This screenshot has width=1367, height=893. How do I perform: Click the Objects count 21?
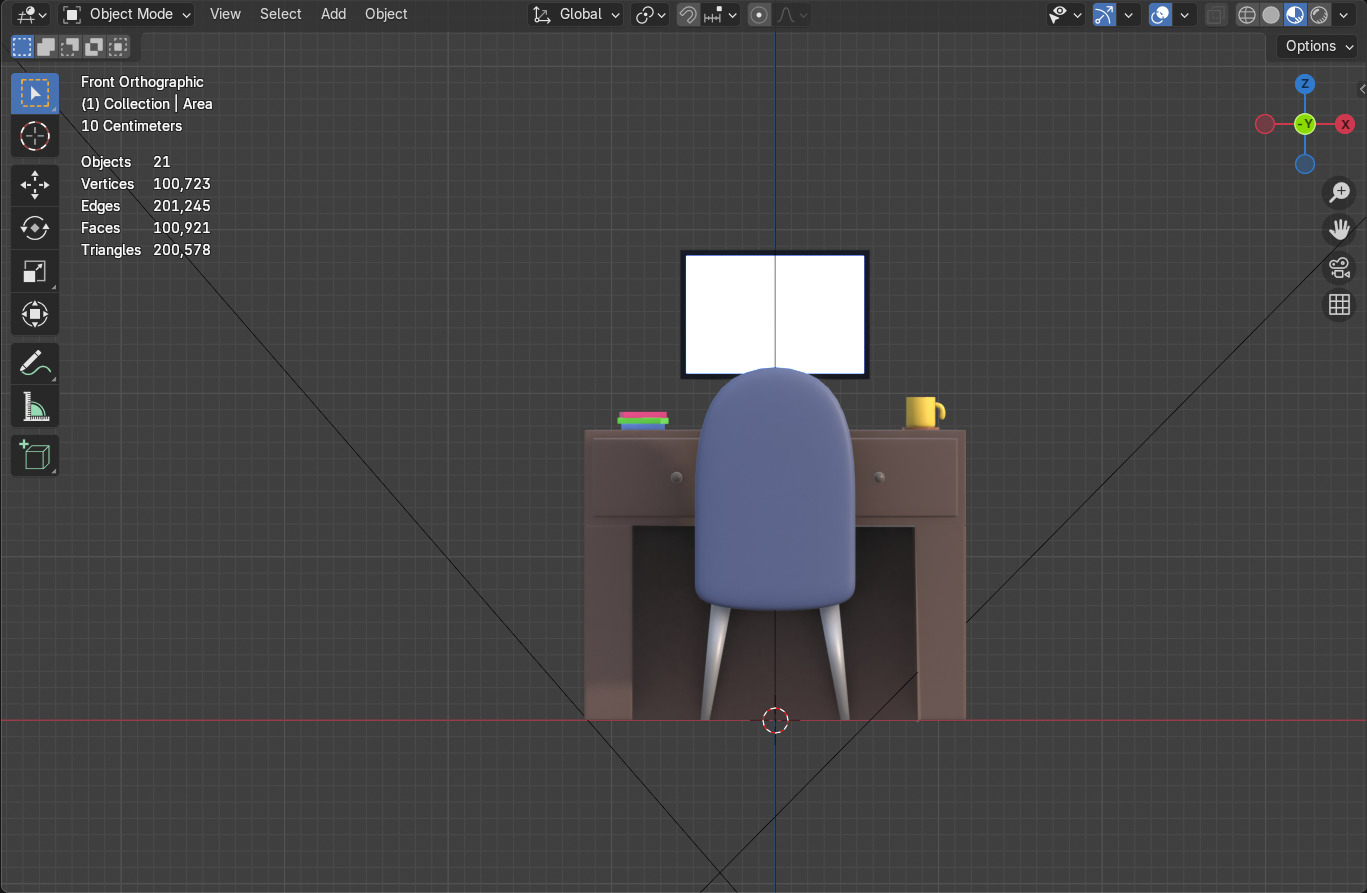click(x=162, y=162)
